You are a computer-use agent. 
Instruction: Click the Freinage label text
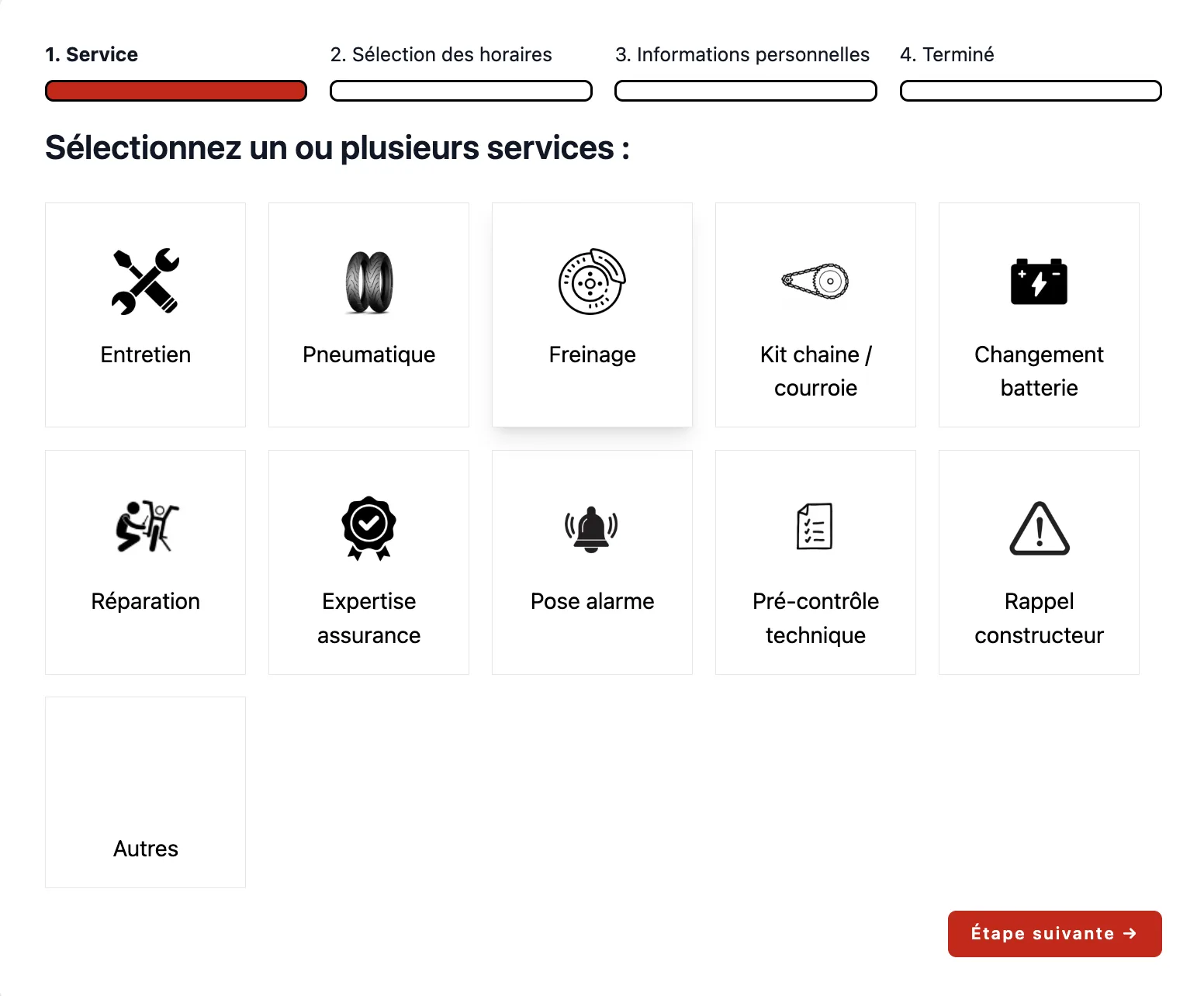tap(592, 355)
